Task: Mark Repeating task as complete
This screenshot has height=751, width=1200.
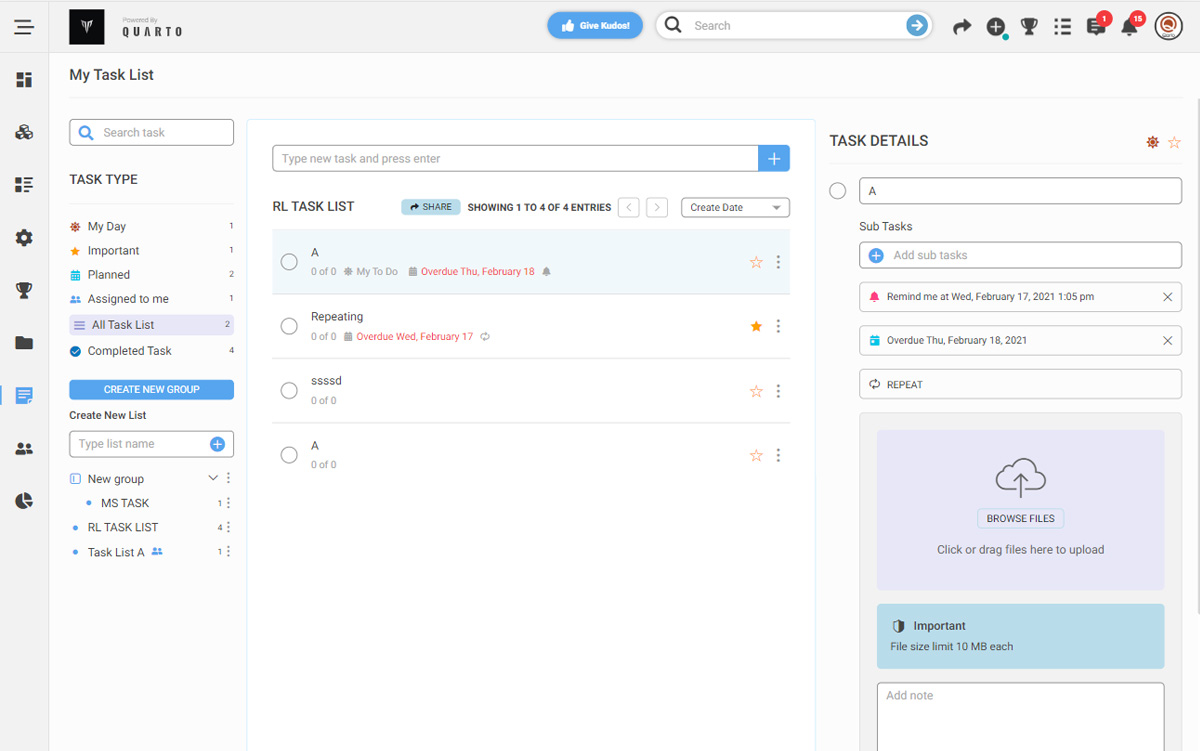Action: pos(289,326)
